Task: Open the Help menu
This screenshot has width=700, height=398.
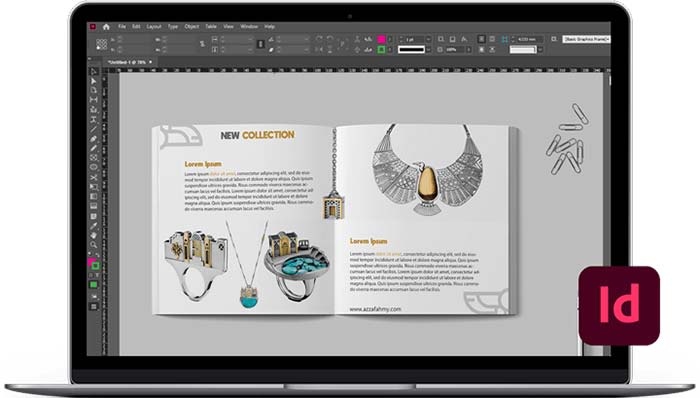Action: point(269,27)
